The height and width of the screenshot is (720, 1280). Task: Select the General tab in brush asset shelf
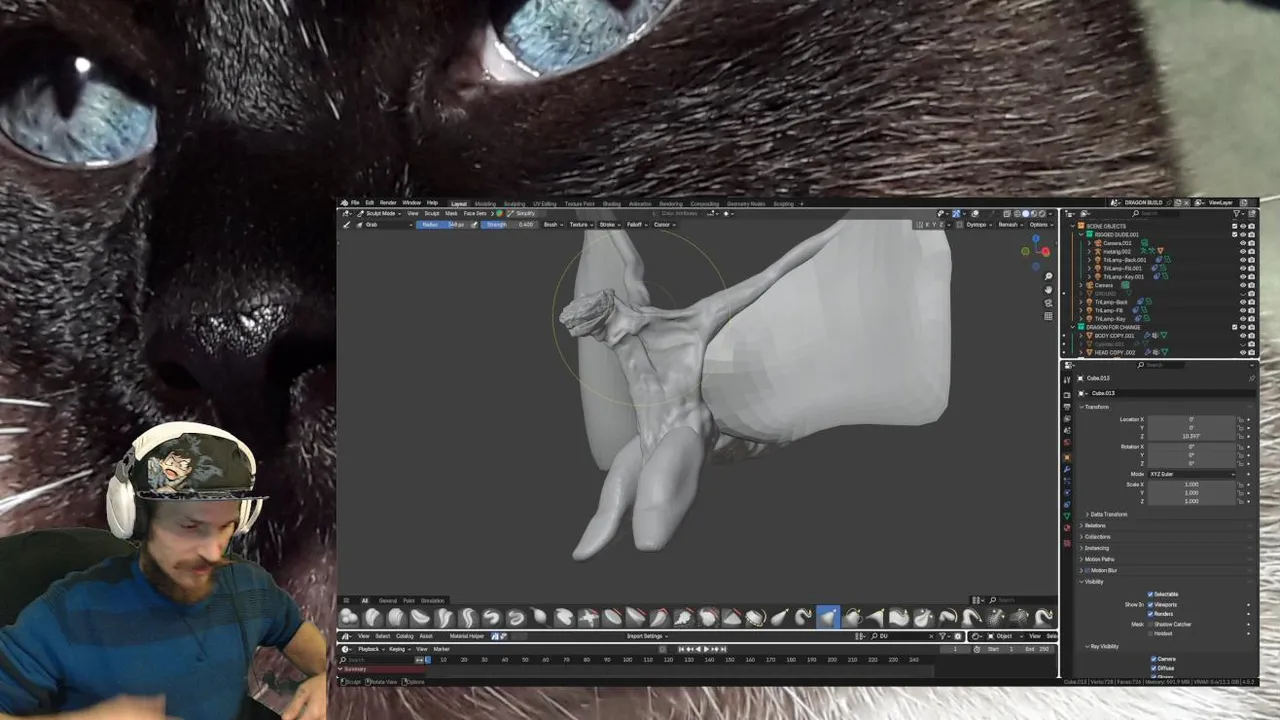coord(387,600)
